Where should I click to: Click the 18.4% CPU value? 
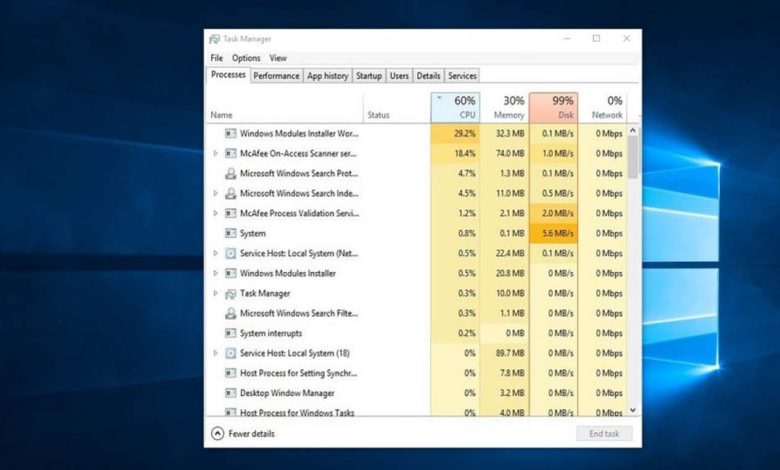click(465, 153)
